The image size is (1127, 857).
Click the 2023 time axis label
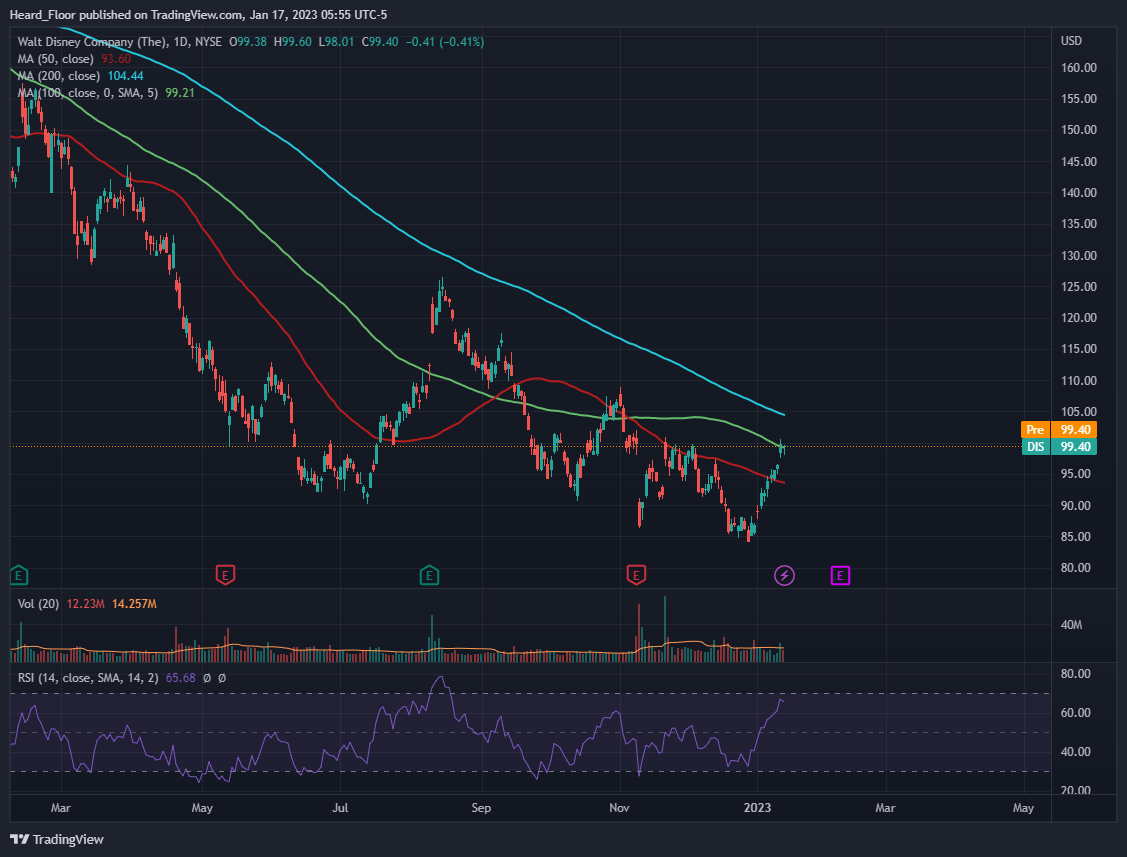[x=758, y=808]
